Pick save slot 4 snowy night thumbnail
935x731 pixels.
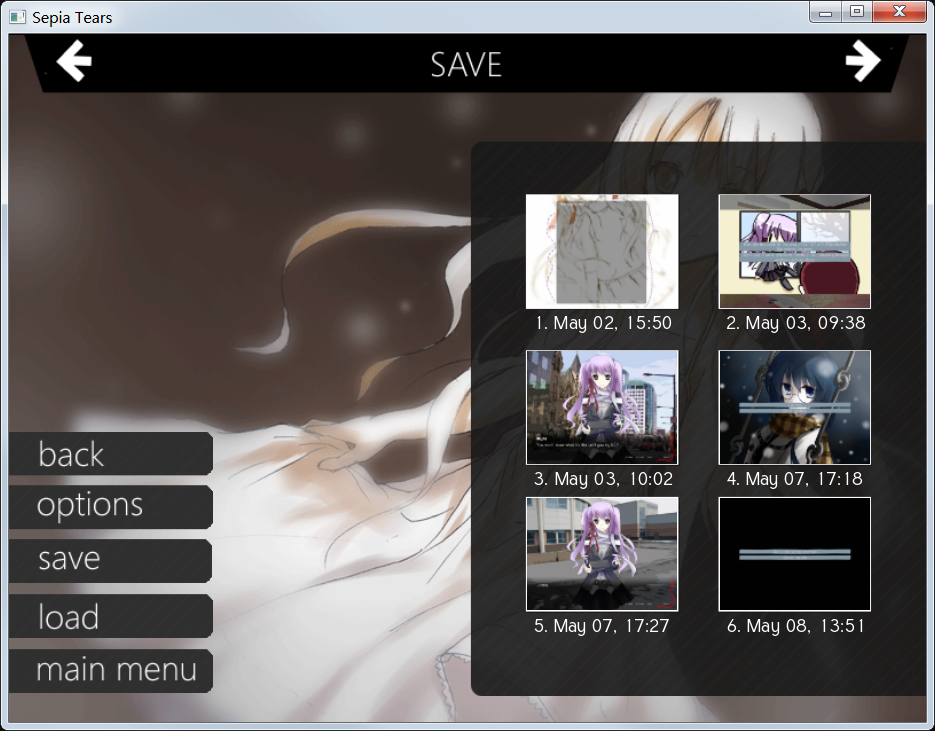coord(794,407)
